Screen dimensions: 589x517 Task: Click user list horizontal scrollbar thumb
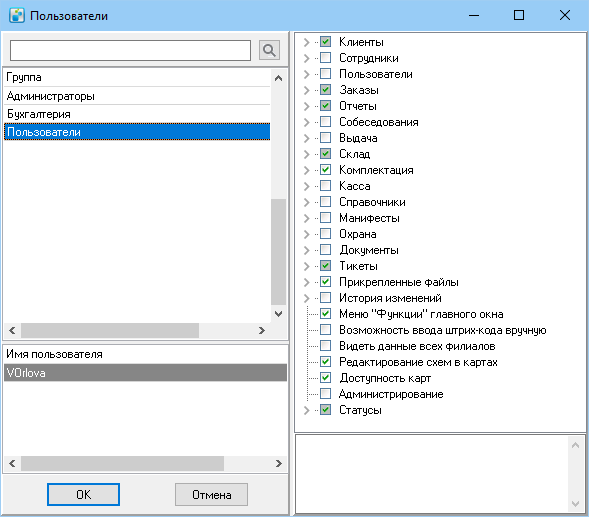(122, 463)
